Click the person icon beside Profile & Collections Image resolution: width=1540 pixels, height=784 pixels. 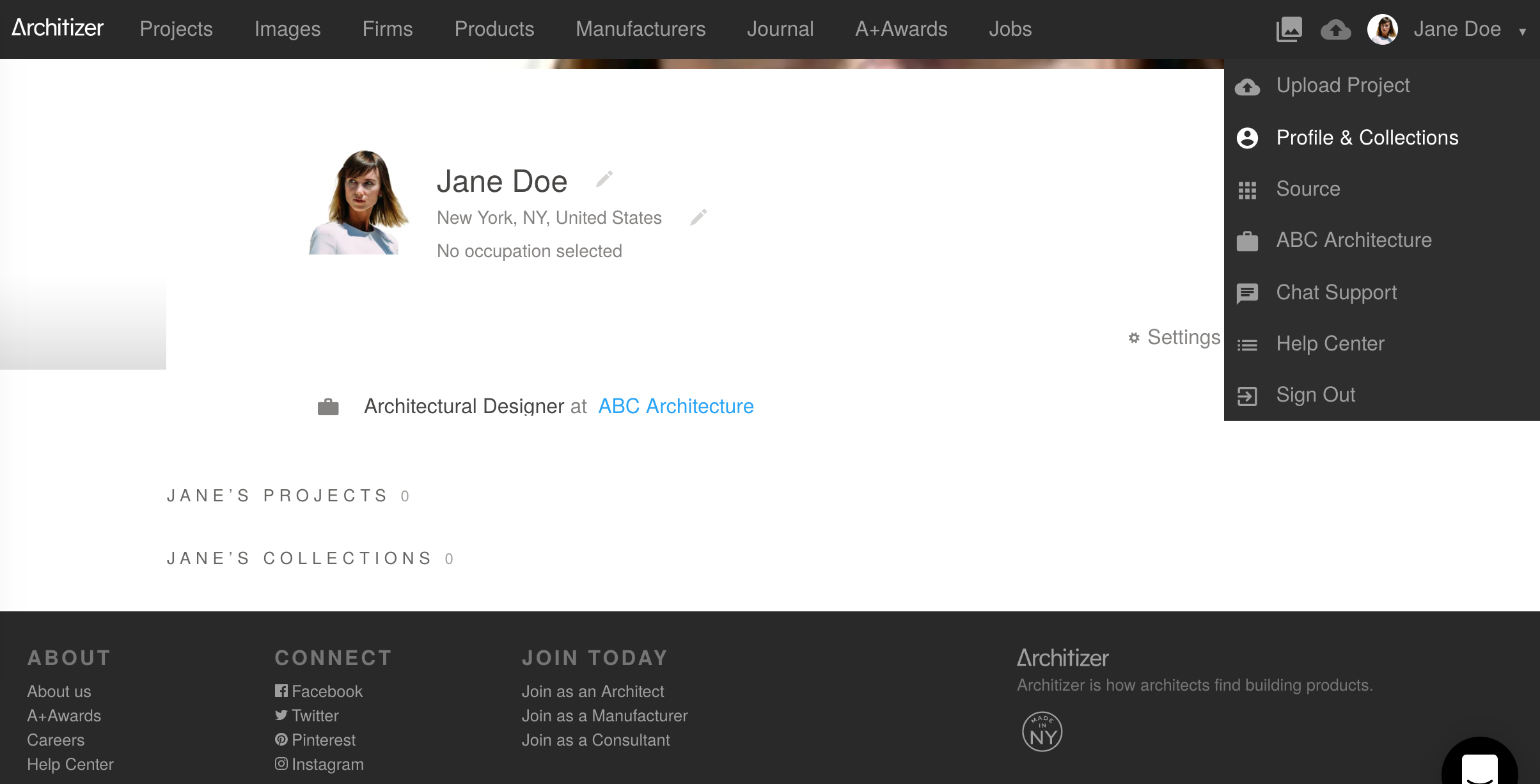tap(1247, 138)
